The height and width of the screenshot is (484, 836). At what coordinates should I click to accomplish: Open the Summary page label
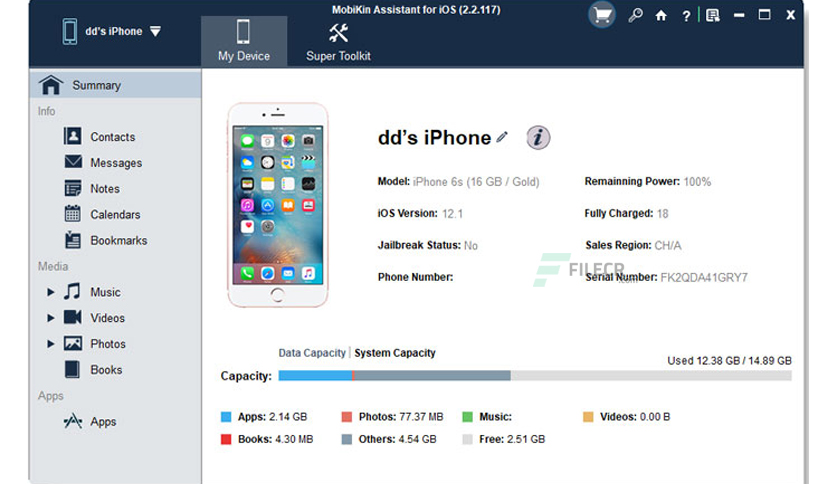[x=97, y=85]
